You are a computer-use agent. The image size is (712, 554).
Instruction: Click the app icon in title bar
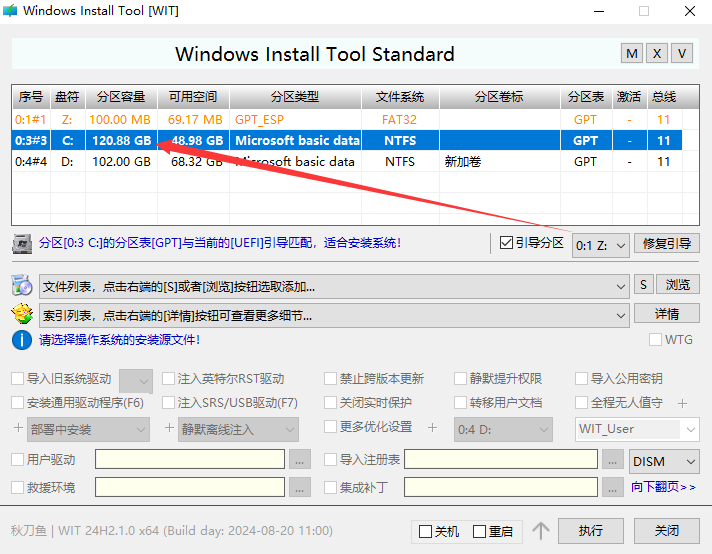coord(10,10)
